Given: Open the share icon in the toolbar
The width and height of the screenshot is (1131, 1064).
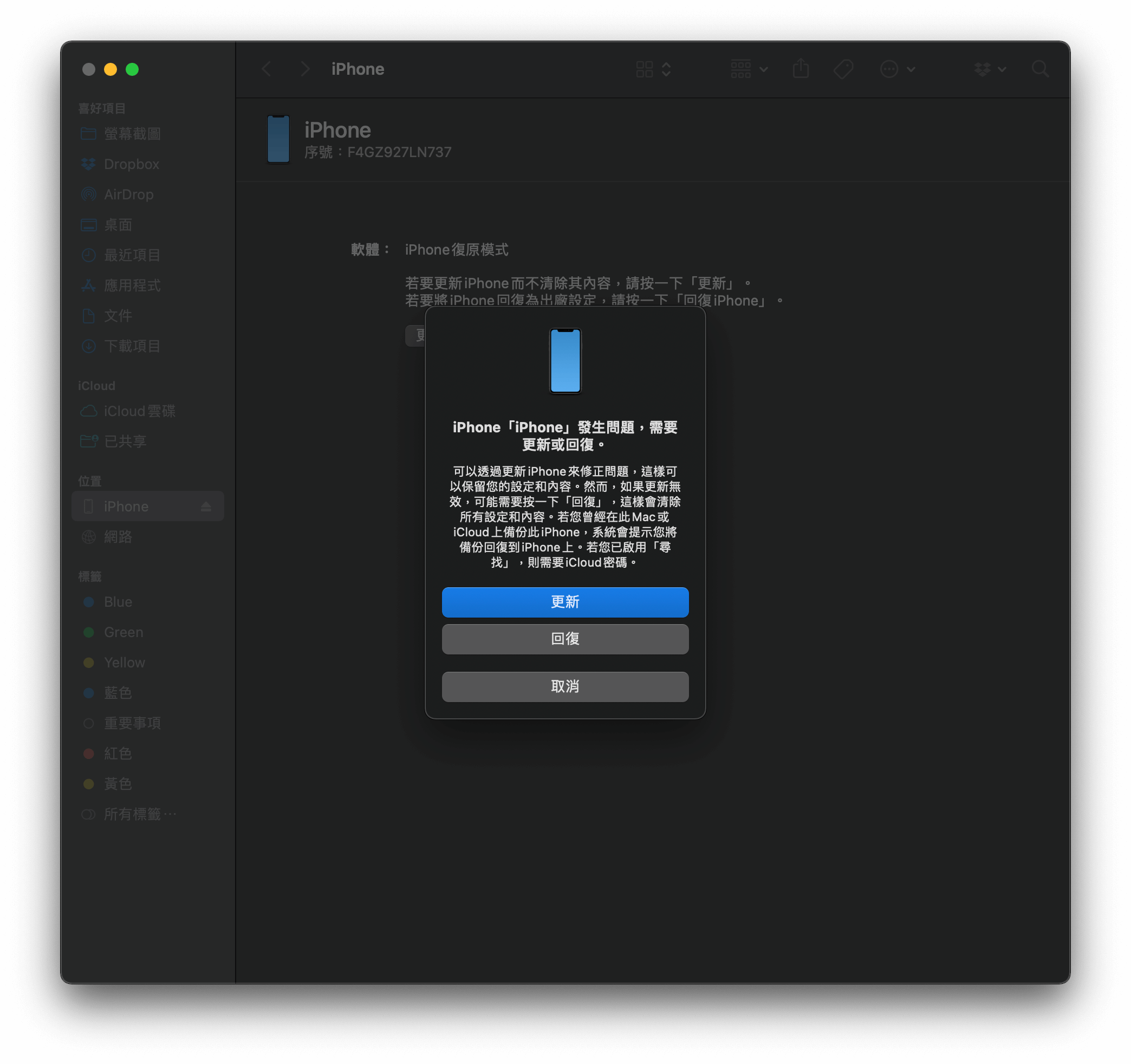Looking at the screenshot, I should click(x=801, y=69).
